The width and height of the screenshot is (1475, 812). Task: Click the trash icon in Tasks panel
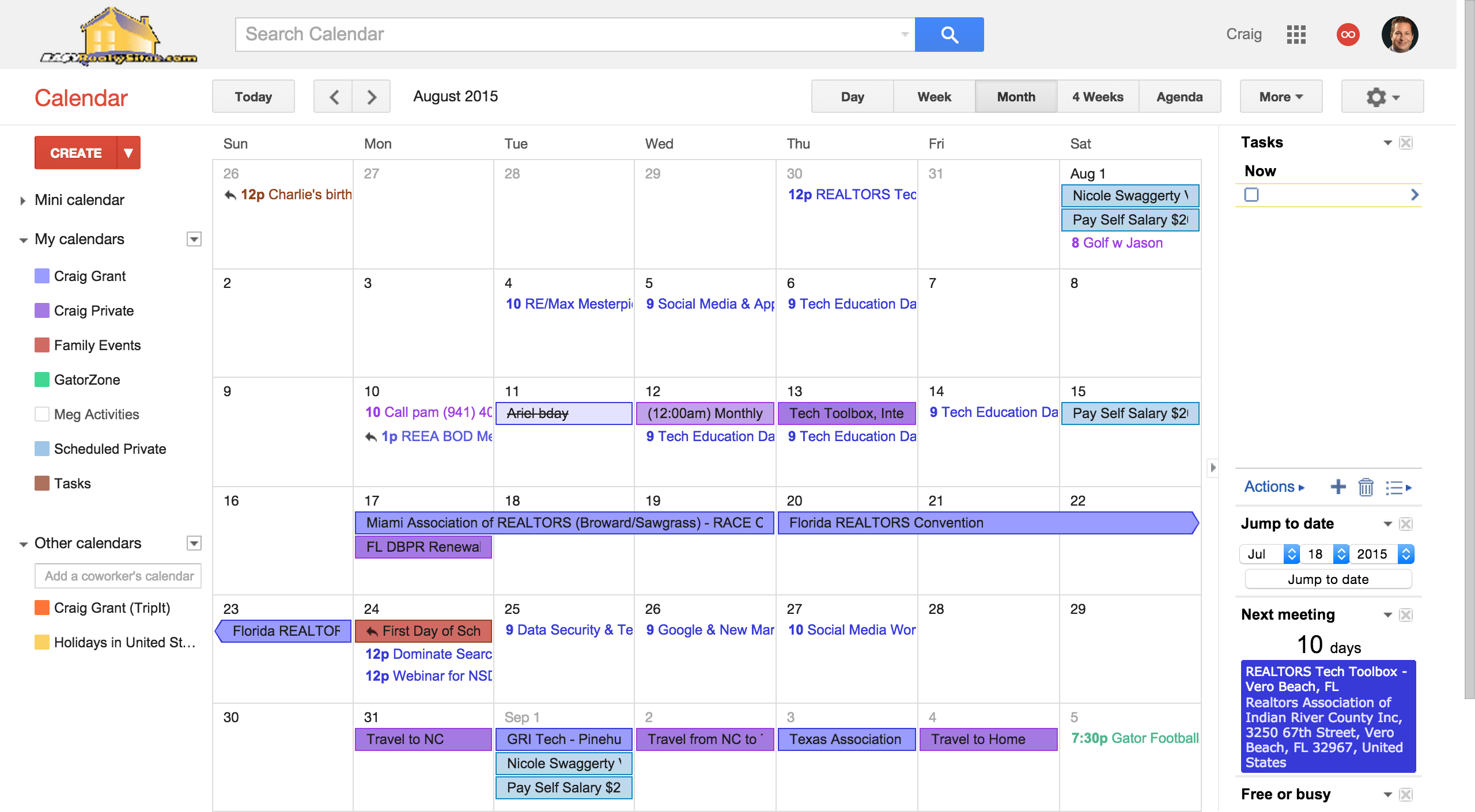click(x=1366, y=487)
